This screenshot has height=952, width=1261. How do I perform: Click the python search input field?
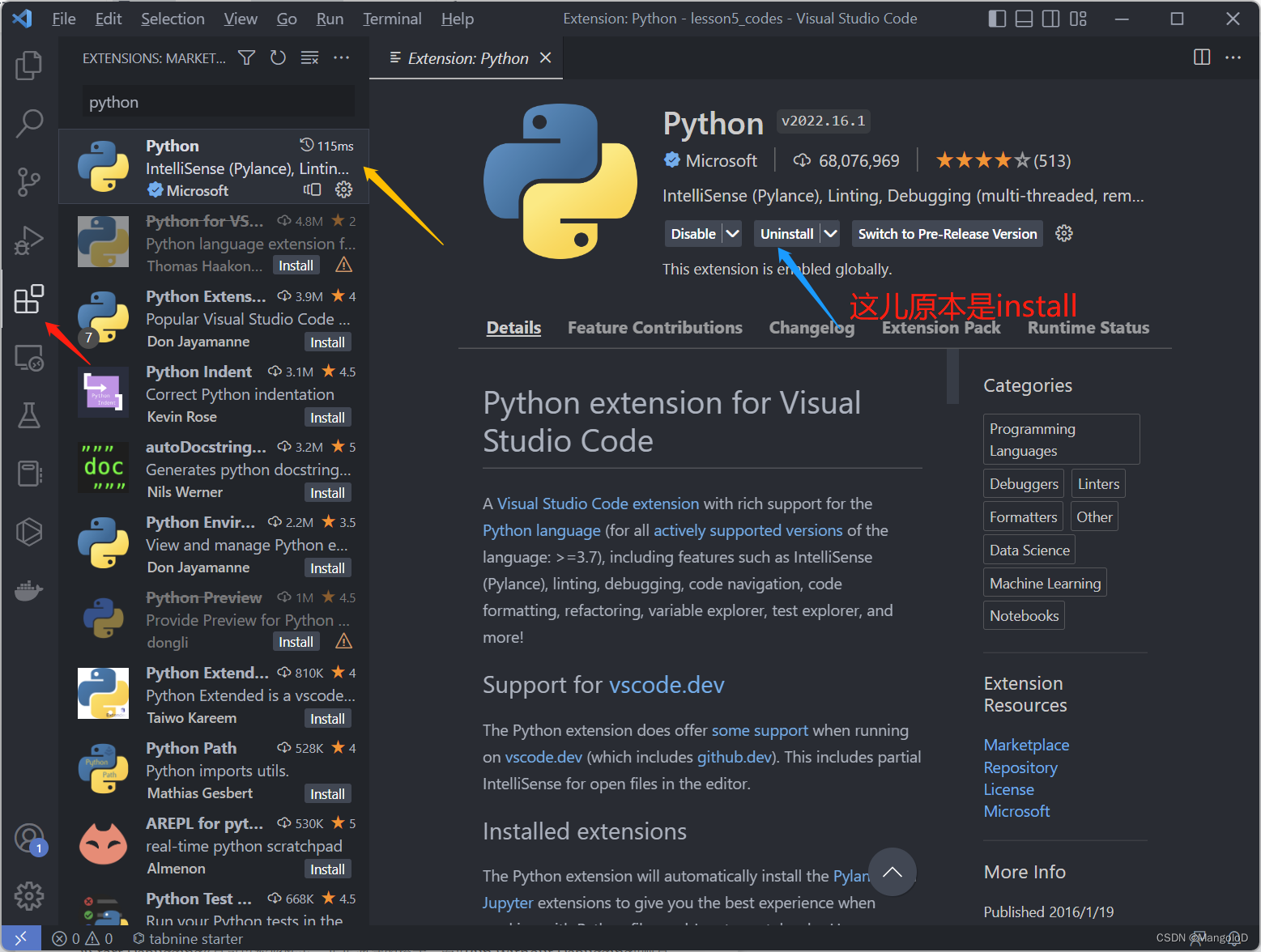click(219, 102)
